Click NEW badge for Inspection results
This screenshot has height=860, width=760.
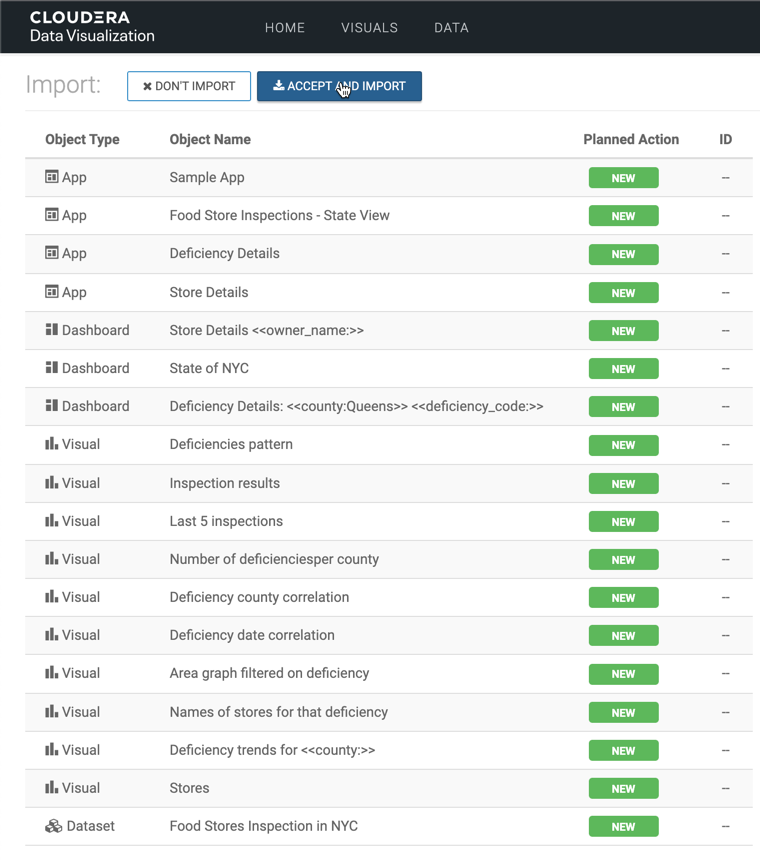[623, 484]
